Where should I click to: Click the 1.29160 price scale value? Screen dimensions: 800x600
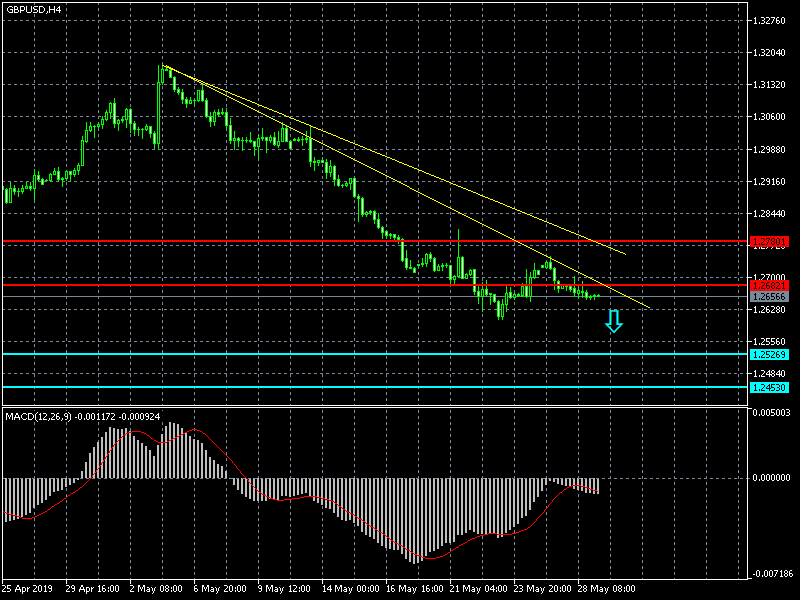(772, 182)
